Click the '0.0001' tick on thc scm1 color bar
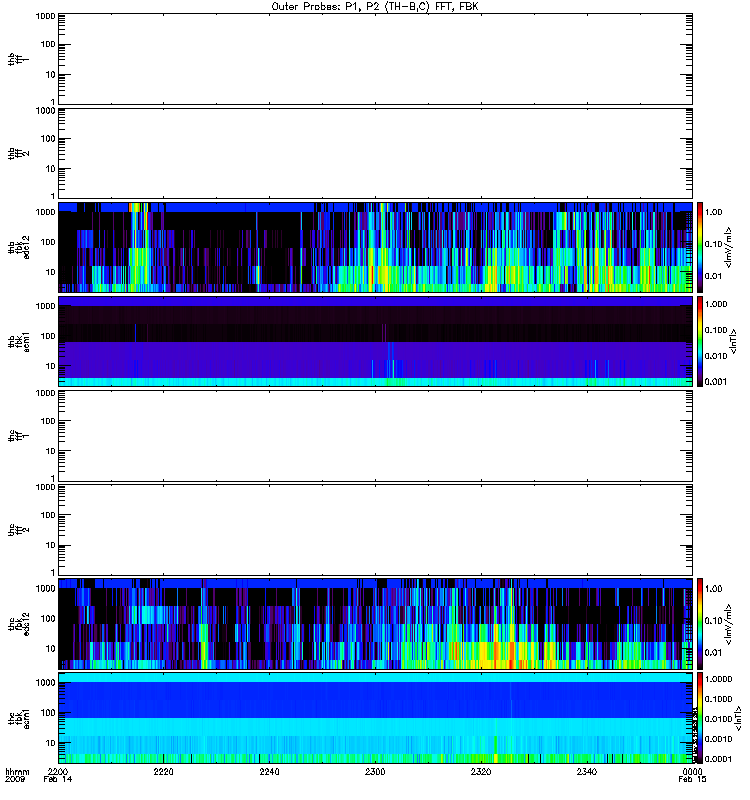 coord(718,759)
